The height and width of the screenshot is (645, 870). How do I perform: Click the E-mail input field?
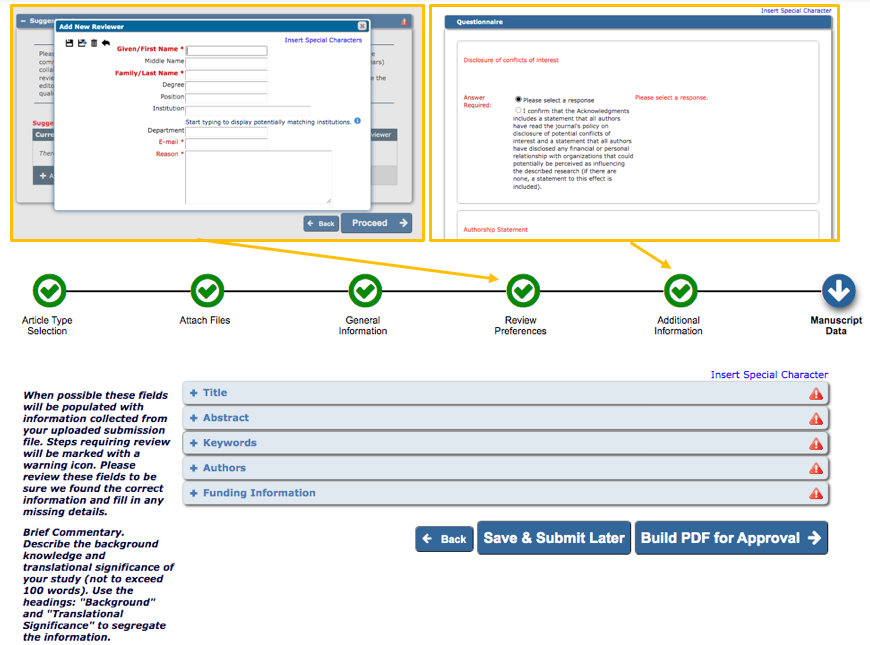(x=226, y=144)
